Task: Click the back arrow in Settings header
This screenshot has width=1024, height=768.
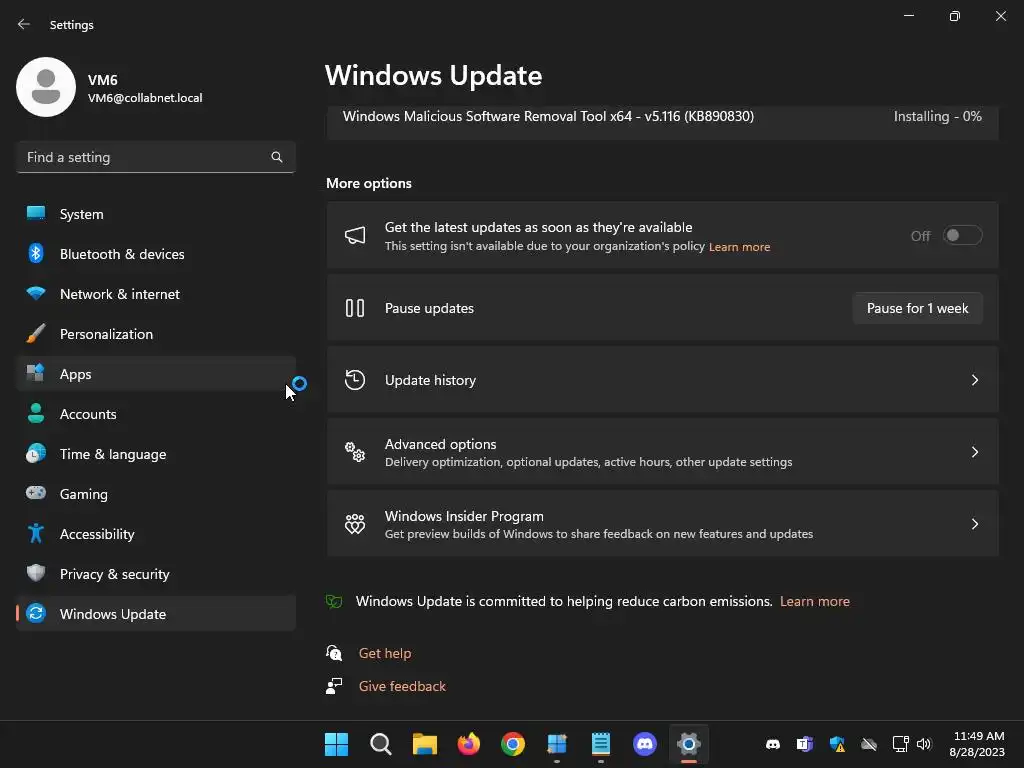Action: (24, 24)
